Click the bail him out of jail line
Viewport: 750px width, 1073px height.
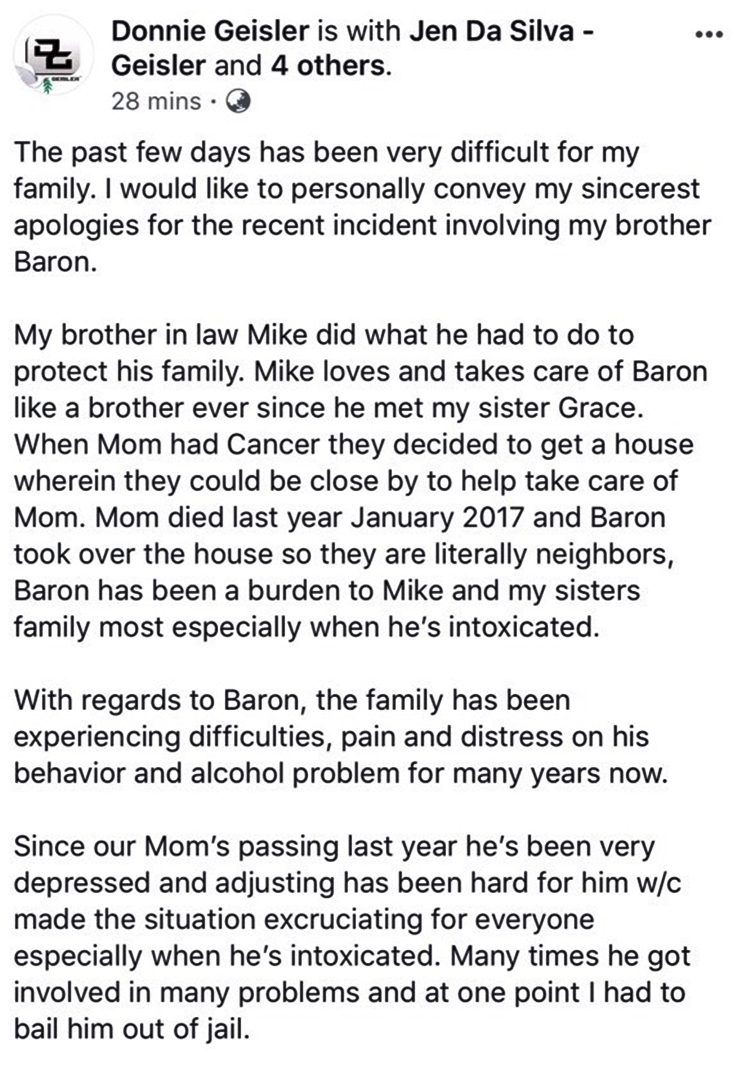(132, 1029)
